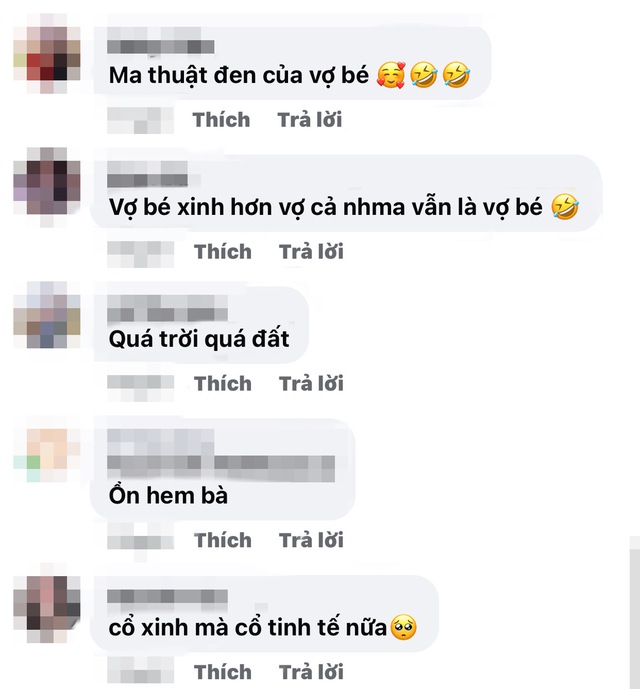The width and height of the screenshot is (640, 689).
Task: Click Trả lời under 'Quá trời quá đất'
Action: click(311, 384)
